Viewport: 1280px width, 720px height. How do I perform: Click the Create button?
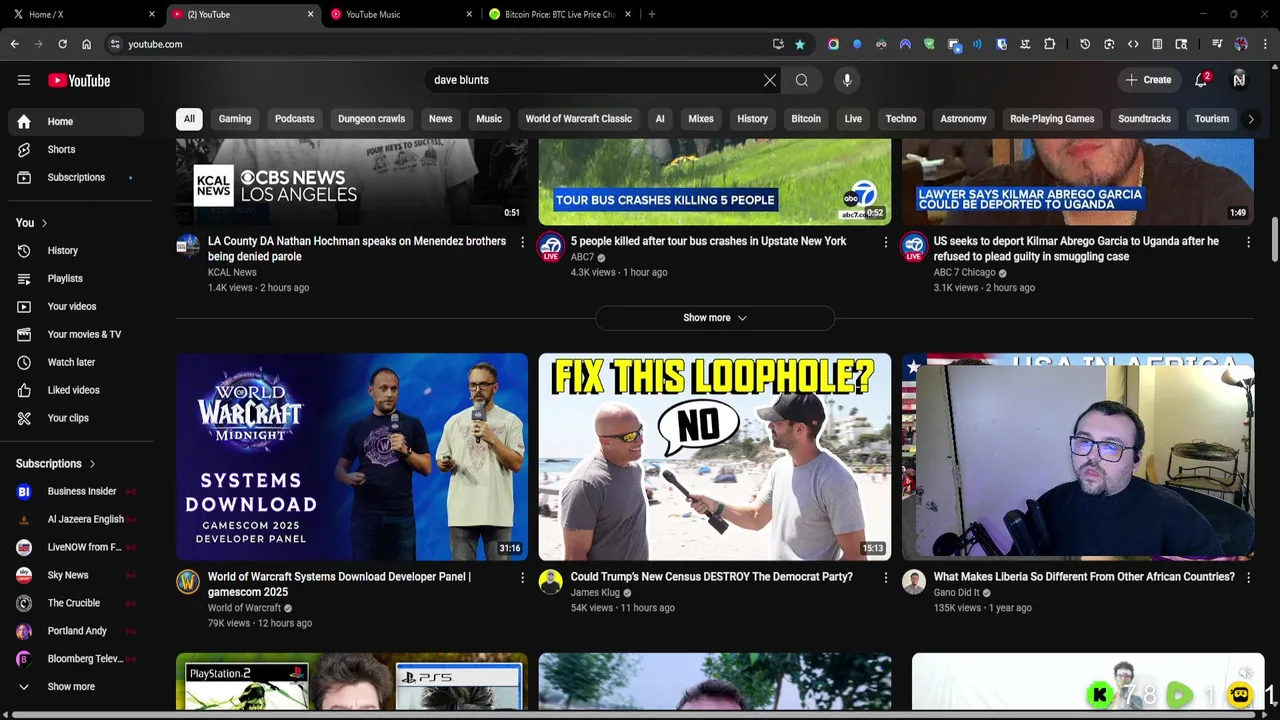[x=1148, y=80]
